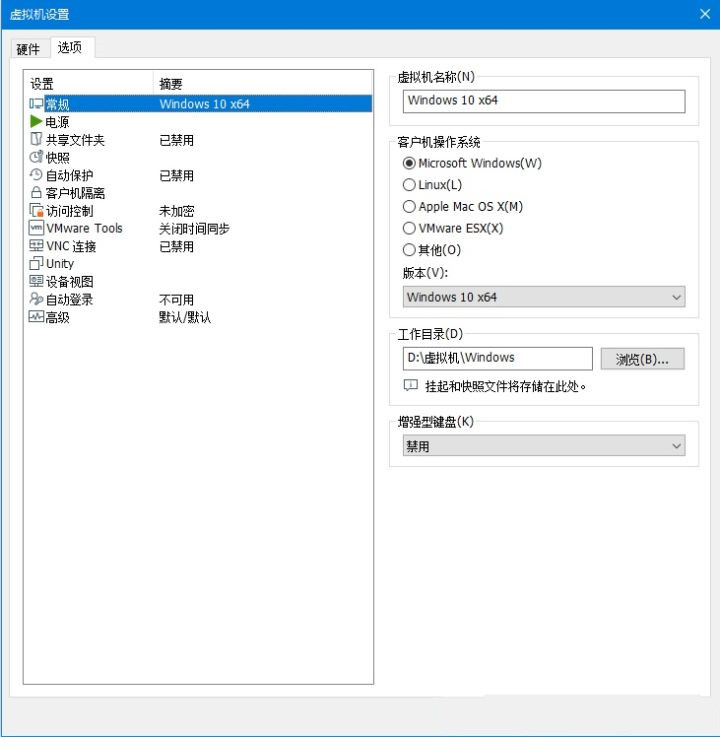Select the 客户机隔离 row label
This screenshot has height=737, width=720.
tap(75, 193)
